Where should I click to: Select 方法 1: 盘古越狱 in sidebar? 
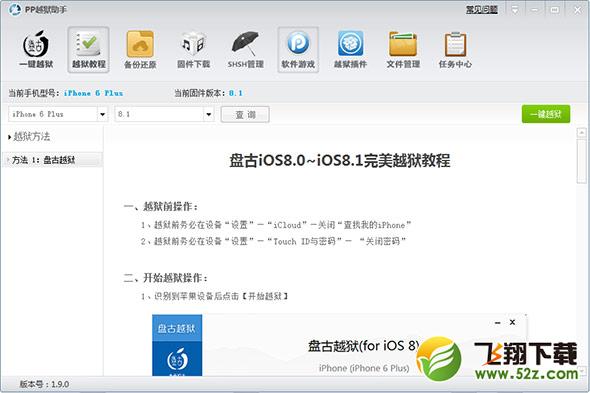(52, 160)
